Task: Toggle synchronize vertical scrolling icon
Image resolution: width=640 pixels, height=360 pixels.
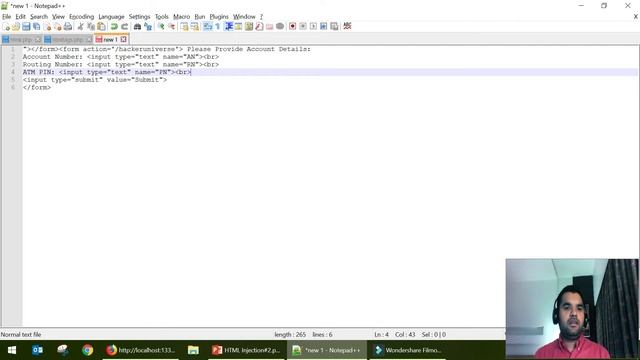Action: (x=184, y=27)
